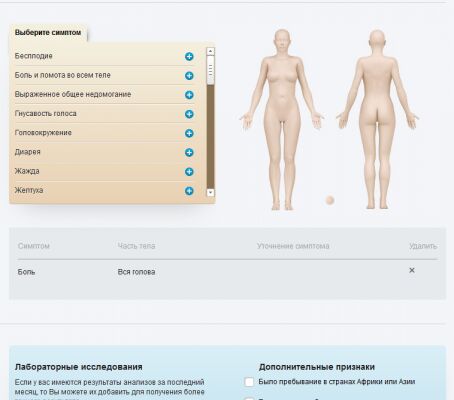The width and height of the screenshot is (454, 400).
Task: Select the Выберите симптом tab
Action: point(48,33)
